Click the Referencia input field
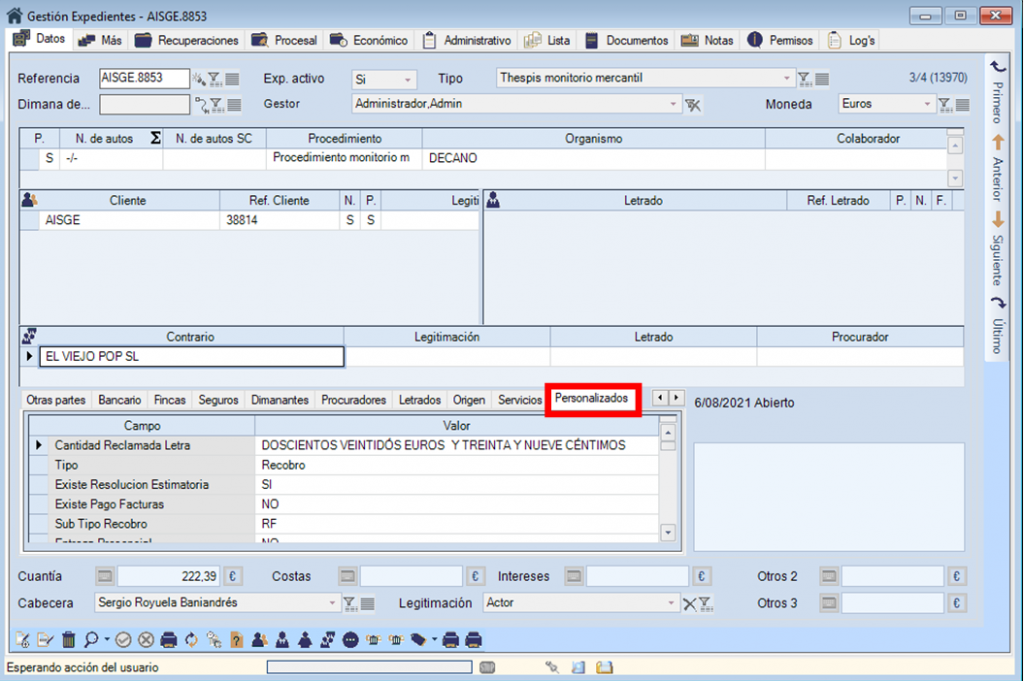Viewport: 1024px width, 681px height. [x=144, y=78]
